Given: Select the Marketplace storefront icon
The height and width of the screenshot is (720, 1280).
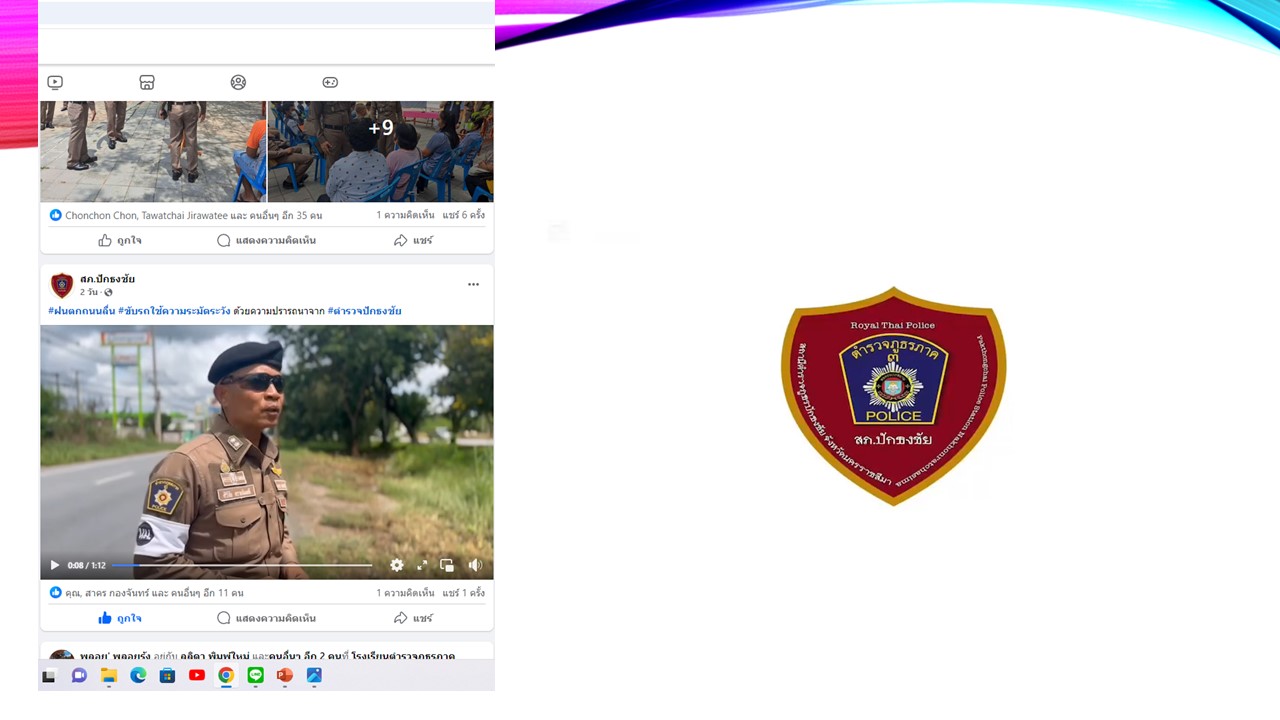Looking at the screenshot, I should point(147,82).
